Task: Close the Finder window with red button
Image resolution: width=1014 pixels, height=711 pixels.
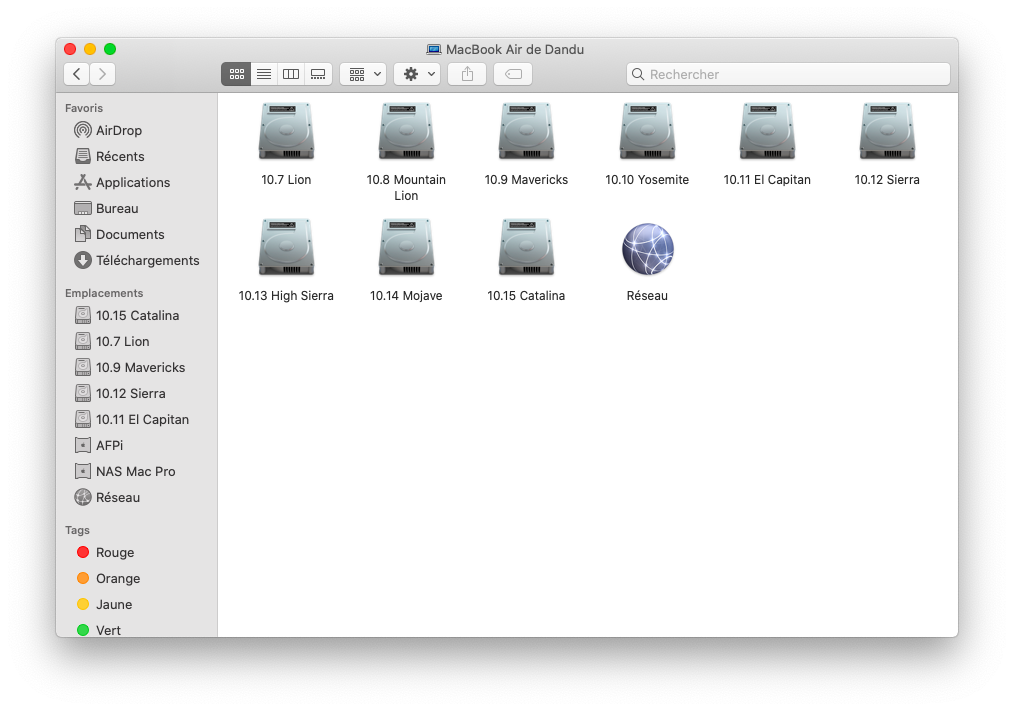Action: (x=70, y=49)
